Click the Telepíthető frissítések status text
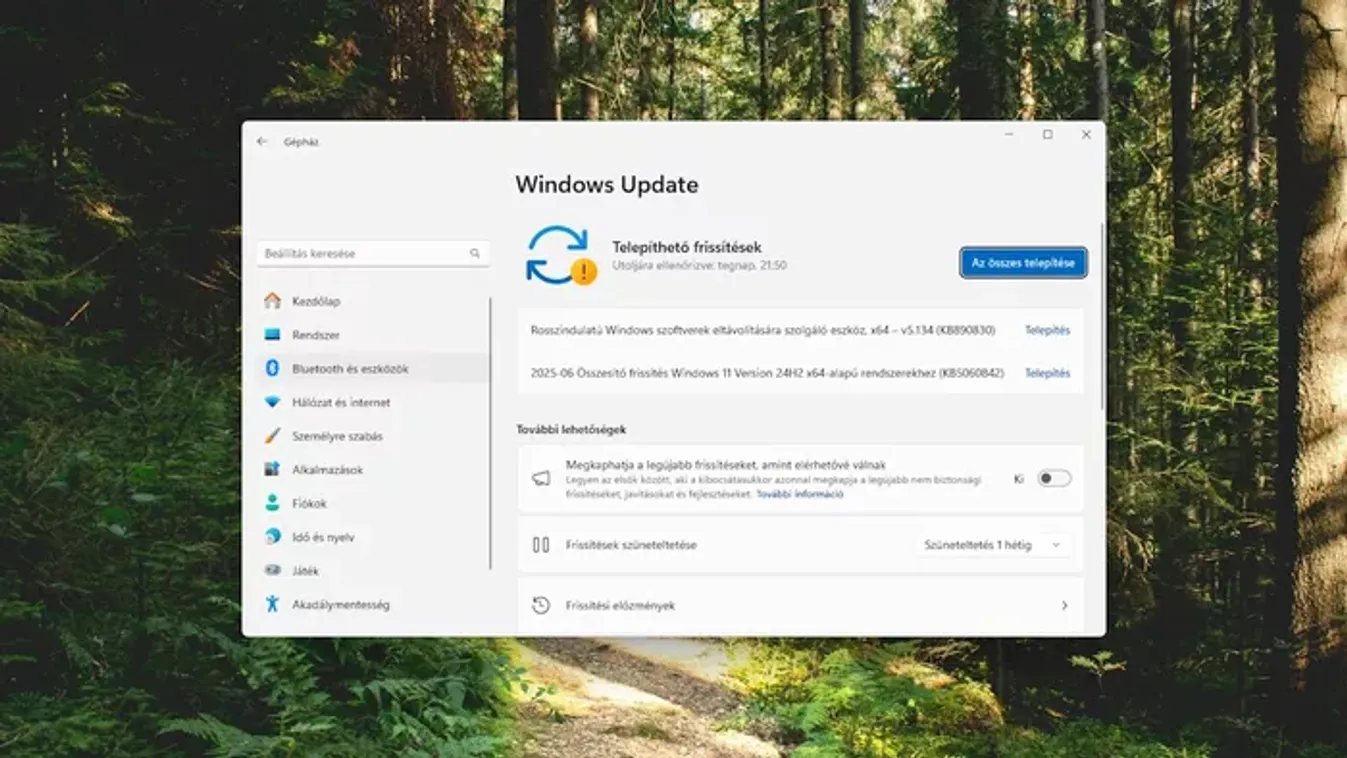Viewport: 1347px width, 758px height. pyautogui.click(x=687, y=247)
